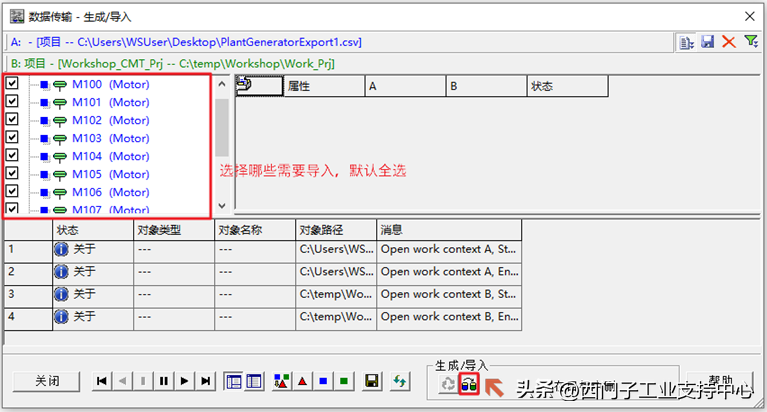Toggle the M105 (Motor) checkbox
Image resolution: width=767 pixels, height=412 pixels.
tap(12, 174)
